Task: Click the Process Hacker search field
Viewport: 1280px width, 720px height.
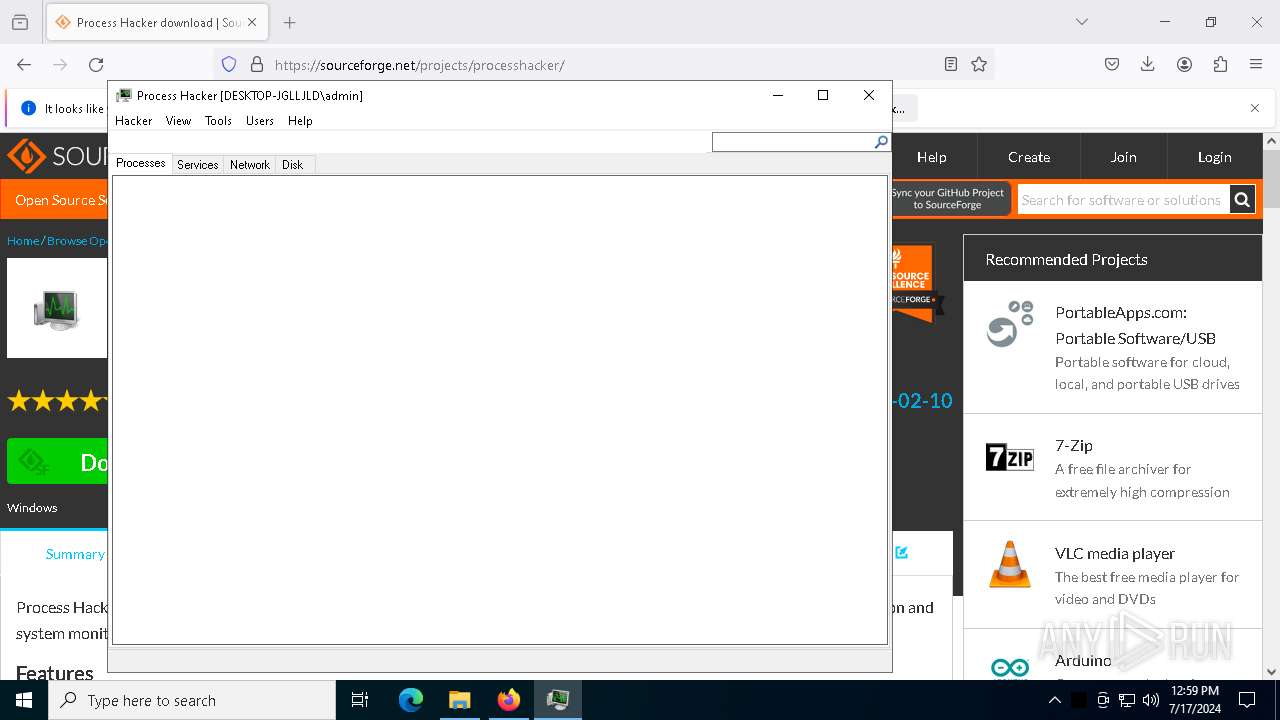Action: 792,143
